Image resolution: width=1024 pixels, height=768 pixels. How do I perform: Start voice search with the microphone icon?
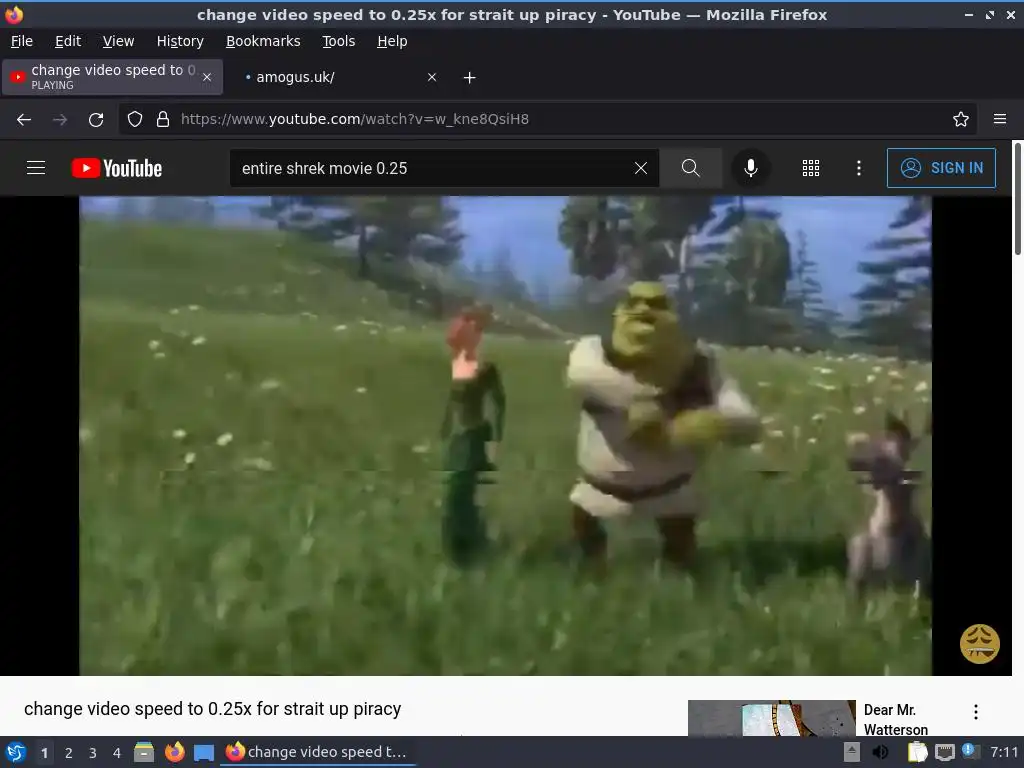(x=750, y=168)
